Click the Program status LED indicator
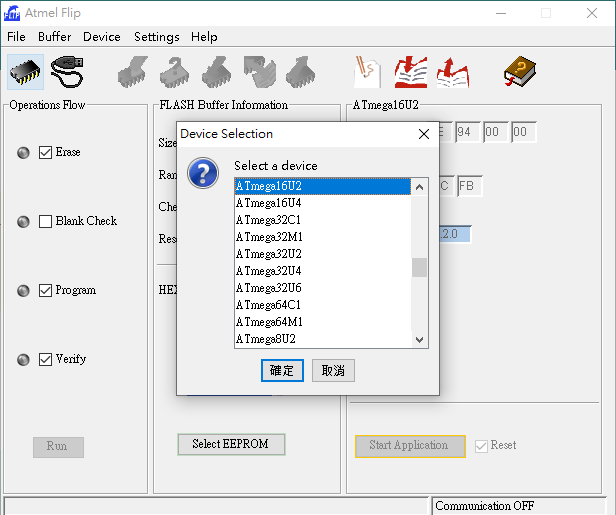Image resolution: width=616 pixels, height=515 pixels. 23,291
